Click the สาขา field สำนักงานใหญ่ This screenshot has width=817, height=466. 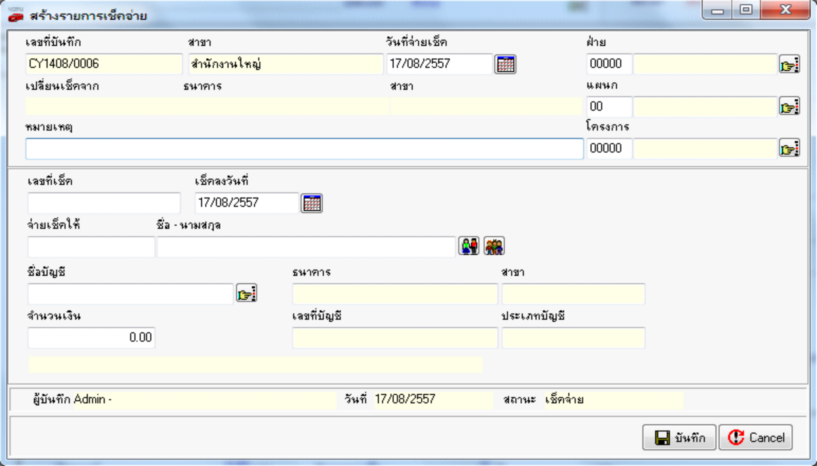coord(286,64)
